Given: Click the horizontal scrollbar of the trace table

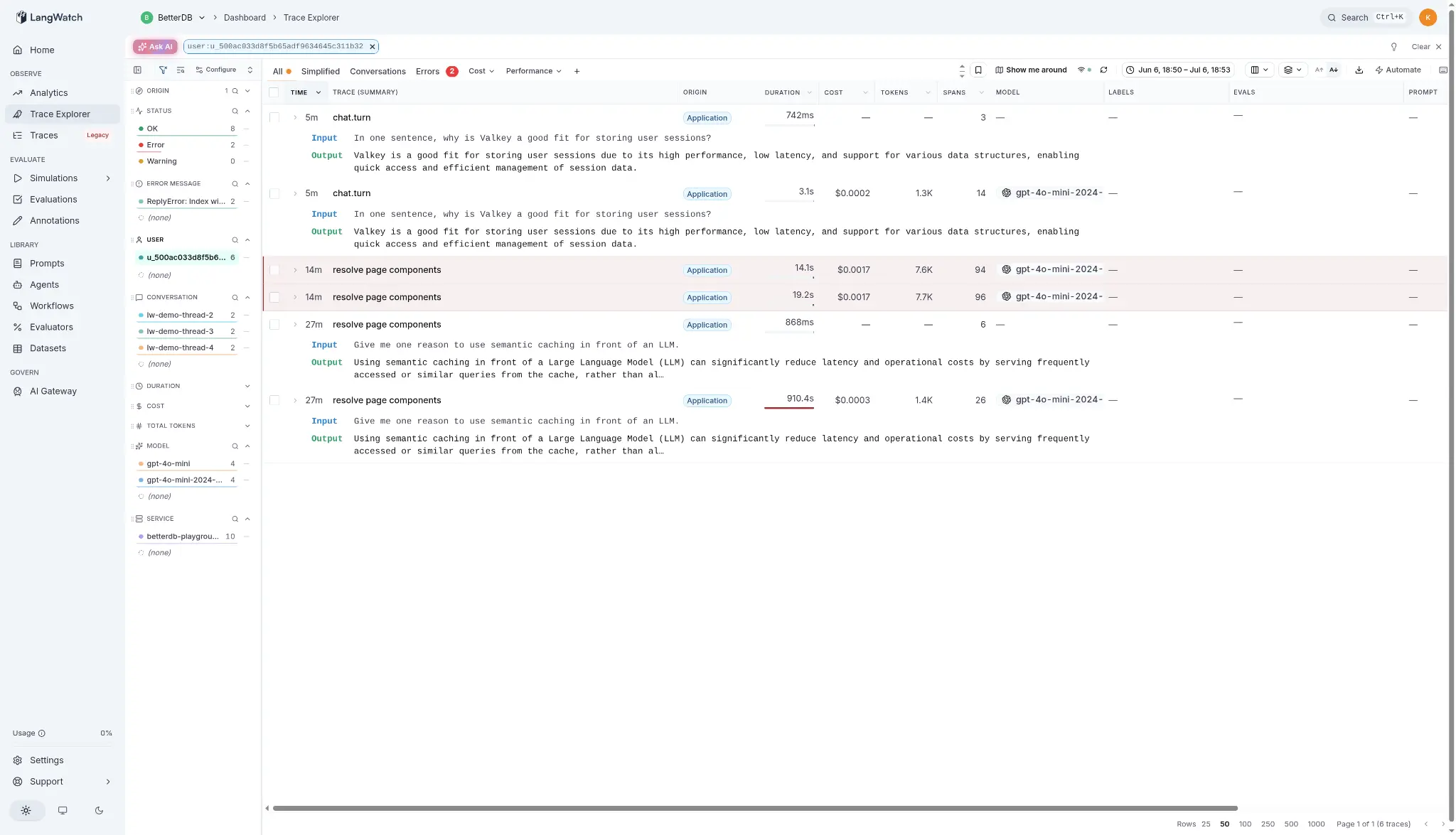Looking at the screenshot, I should tap(755, 808).
